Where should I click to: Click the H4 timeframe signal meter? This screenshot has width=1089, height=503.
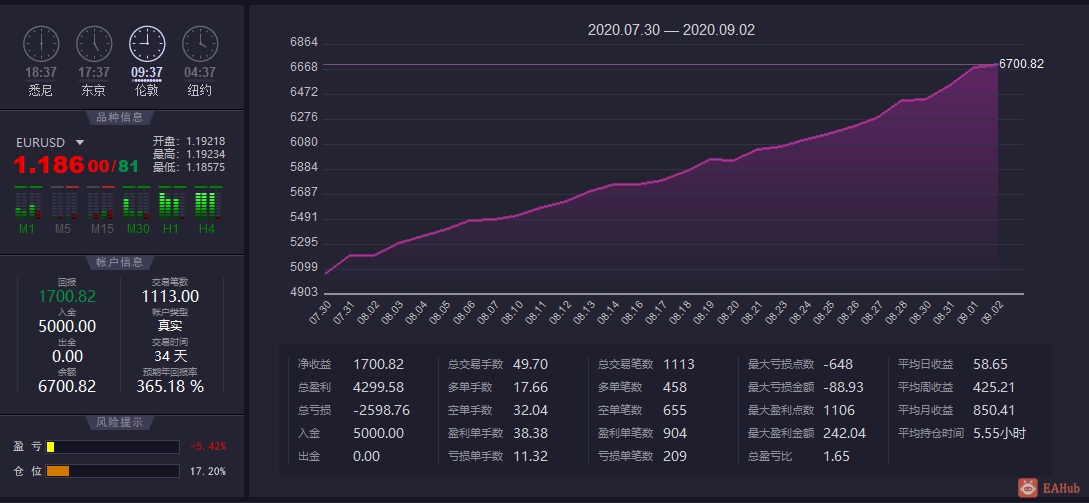pyautogui.click(x=208, y=204)
